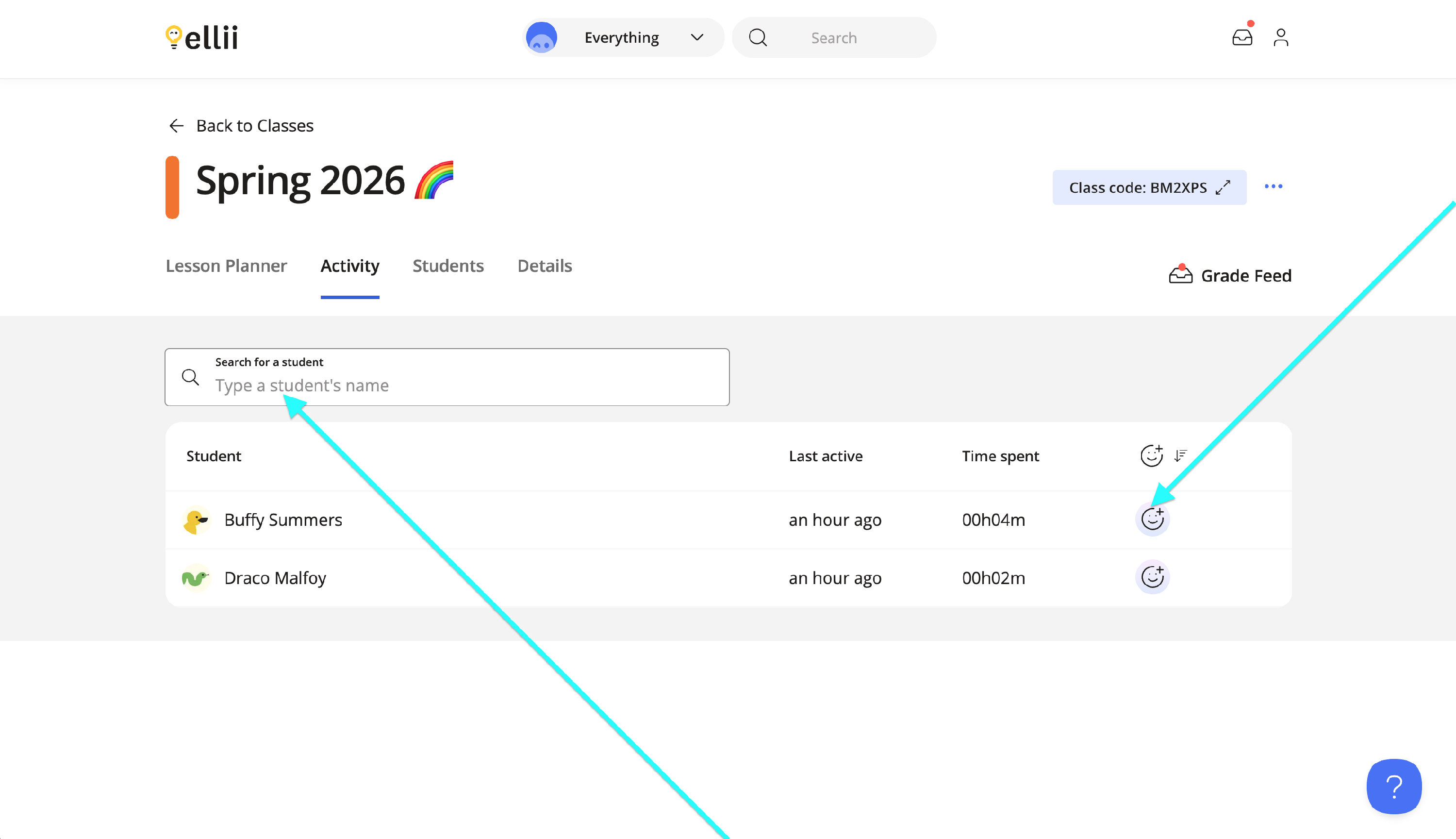Add reaction for Buffy Summers
The image size is (1456, 839).
(1152, 519)
